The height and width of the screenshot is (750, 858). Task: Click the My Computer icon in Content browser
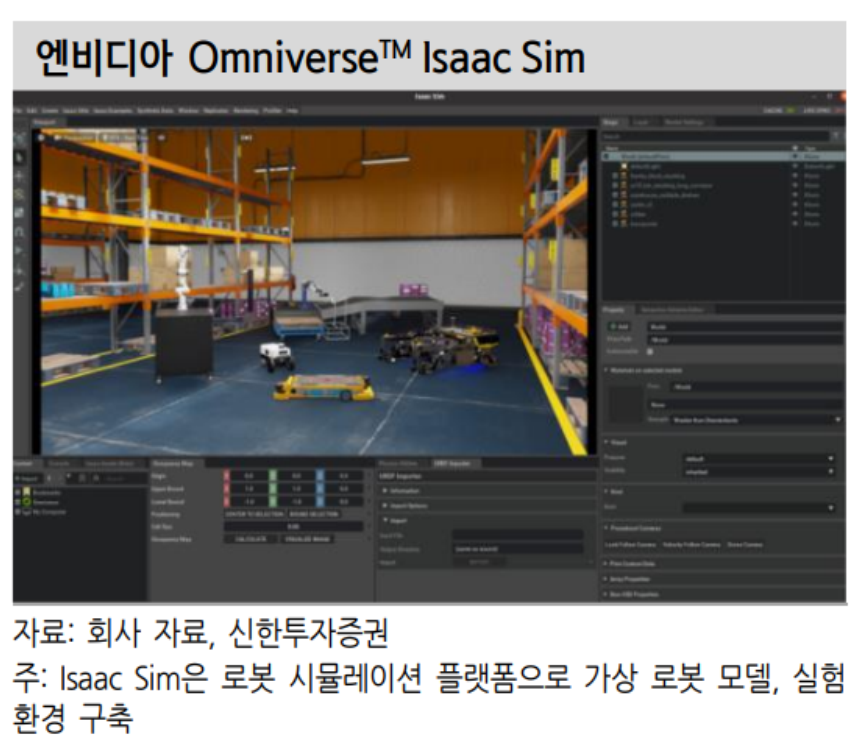pyautogui.click(x=24, y=512)
